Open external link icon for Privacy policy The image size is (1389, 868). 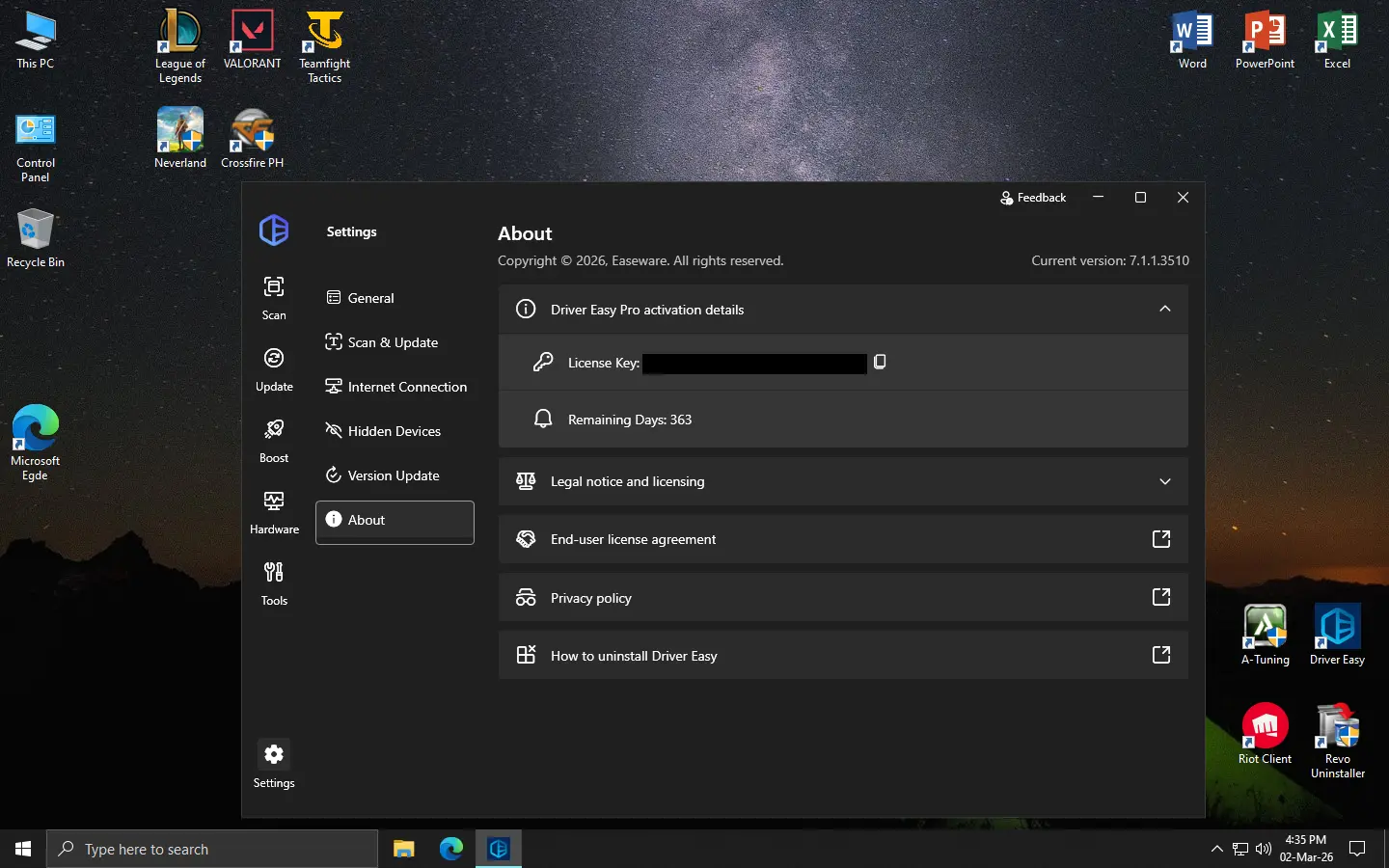1161,597
